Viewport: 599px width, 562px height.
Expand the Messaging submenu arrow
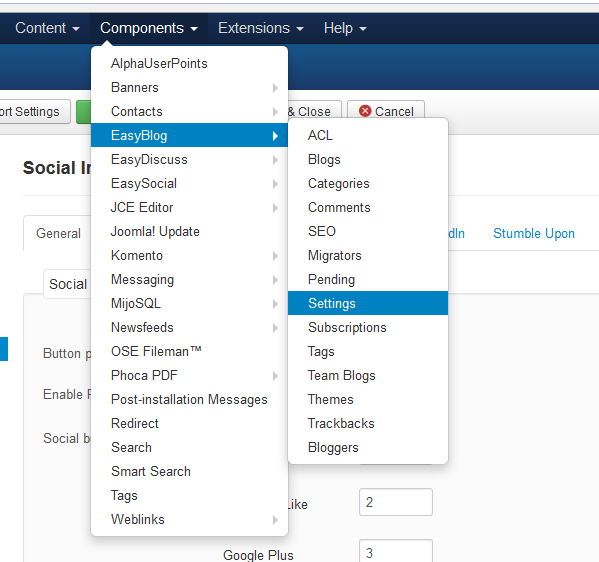click(275, 280)
